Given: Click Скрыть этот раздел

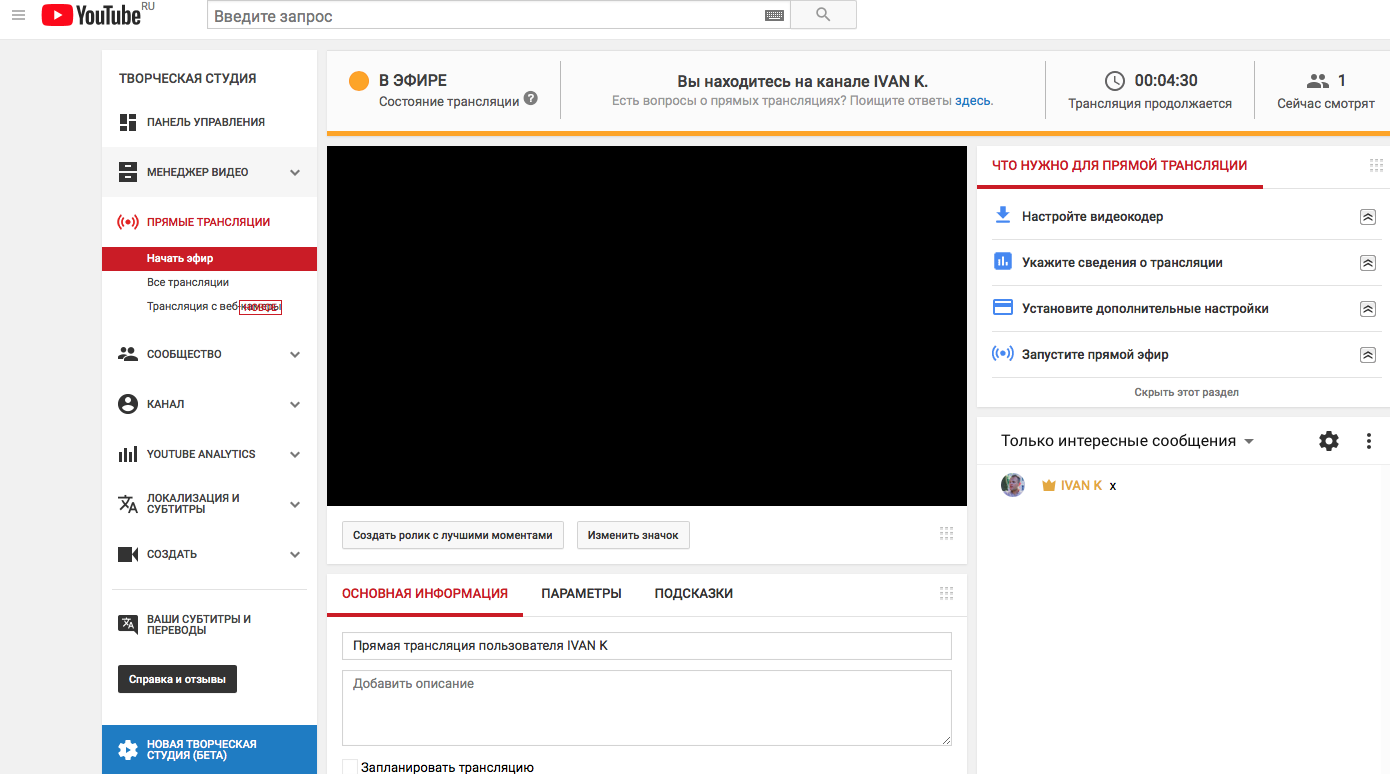Looking at the screenshot, I should click(x=1186, y=392).
